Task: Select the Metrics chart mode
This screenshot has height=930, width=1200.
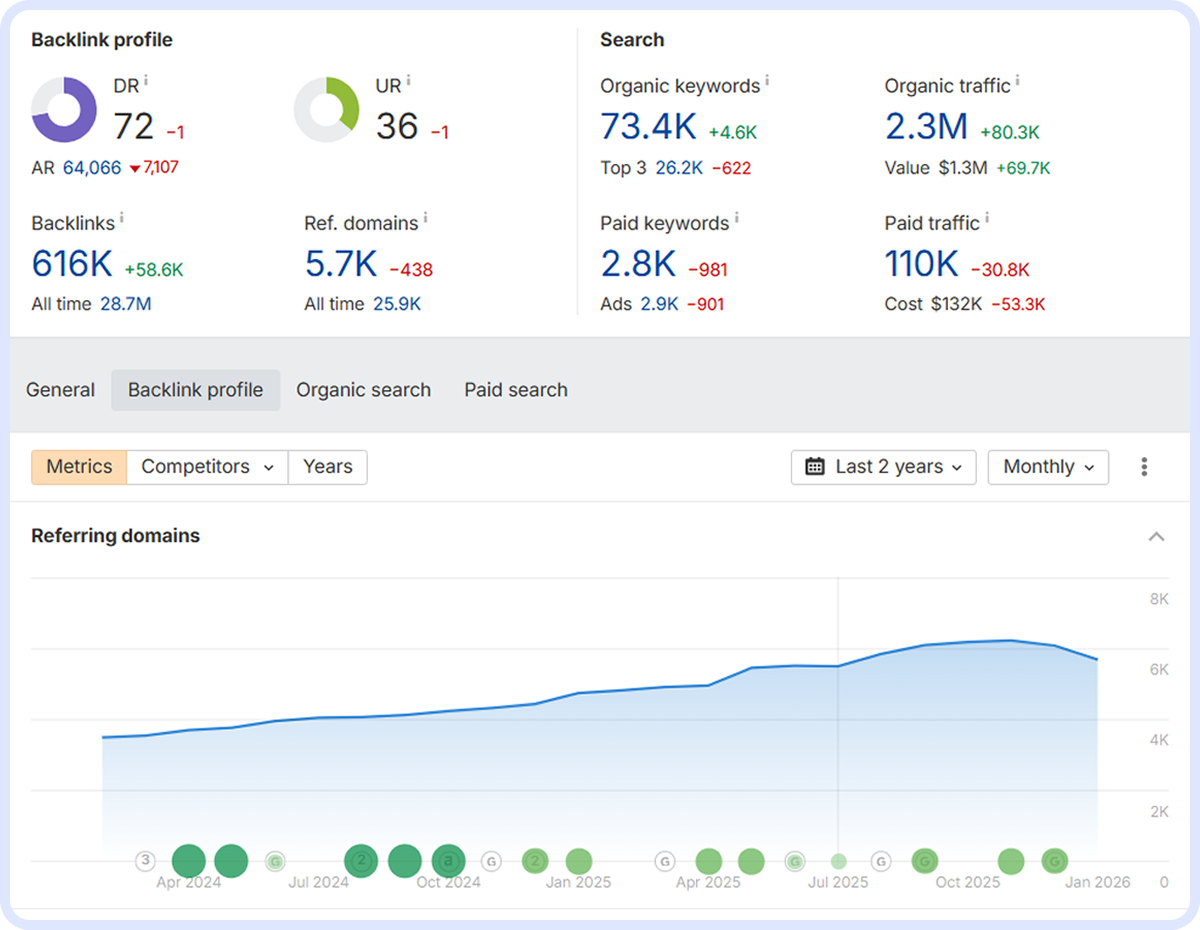Action: coord(79,467)
